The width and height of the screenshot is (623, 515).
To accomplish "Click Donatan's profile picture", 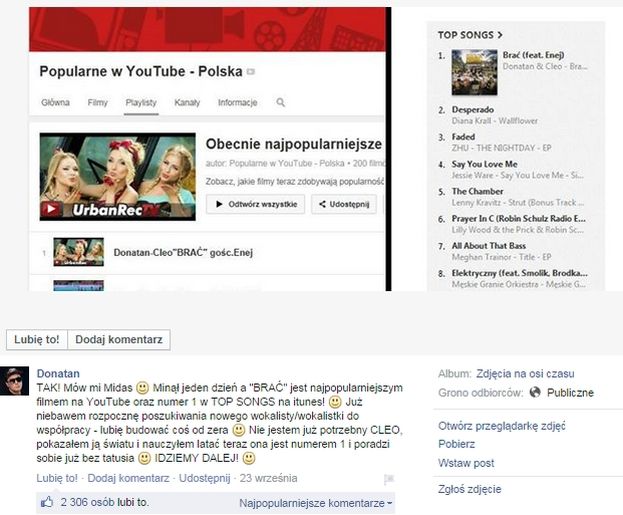I will 14,381.
